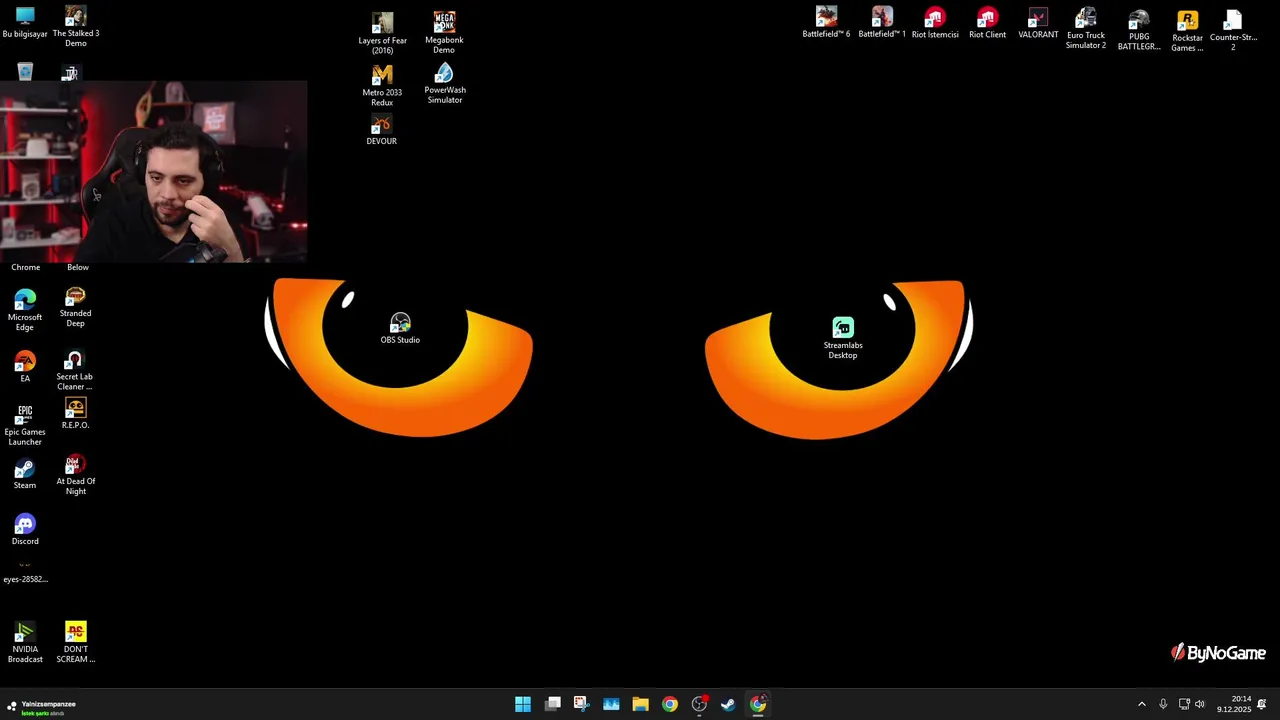Open the notifications bell icon

(1262, 704)
